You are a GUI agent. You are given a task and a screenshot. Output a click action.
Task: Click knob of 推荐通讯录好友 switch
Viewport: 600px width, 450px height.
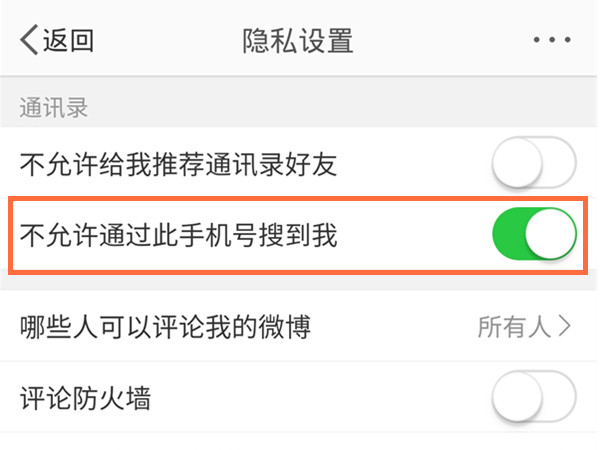coord(516,162)
